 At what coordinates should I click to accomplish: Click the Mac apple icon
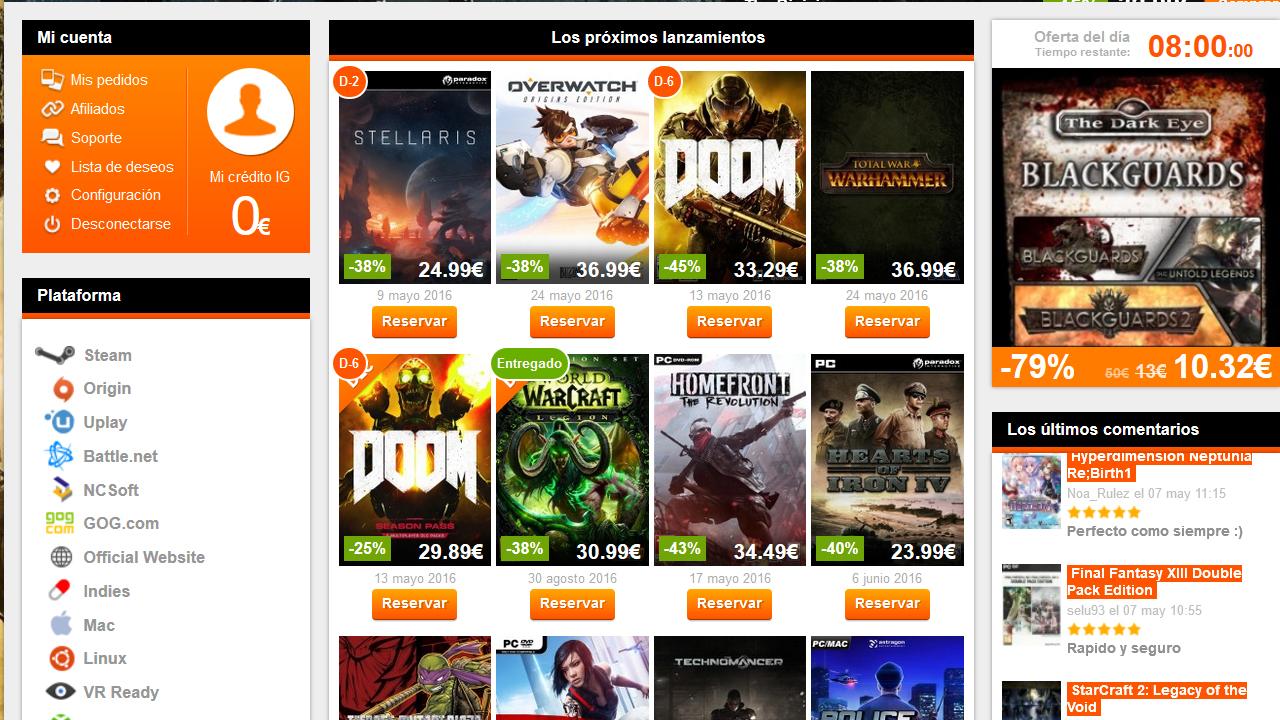coord(62,625)
